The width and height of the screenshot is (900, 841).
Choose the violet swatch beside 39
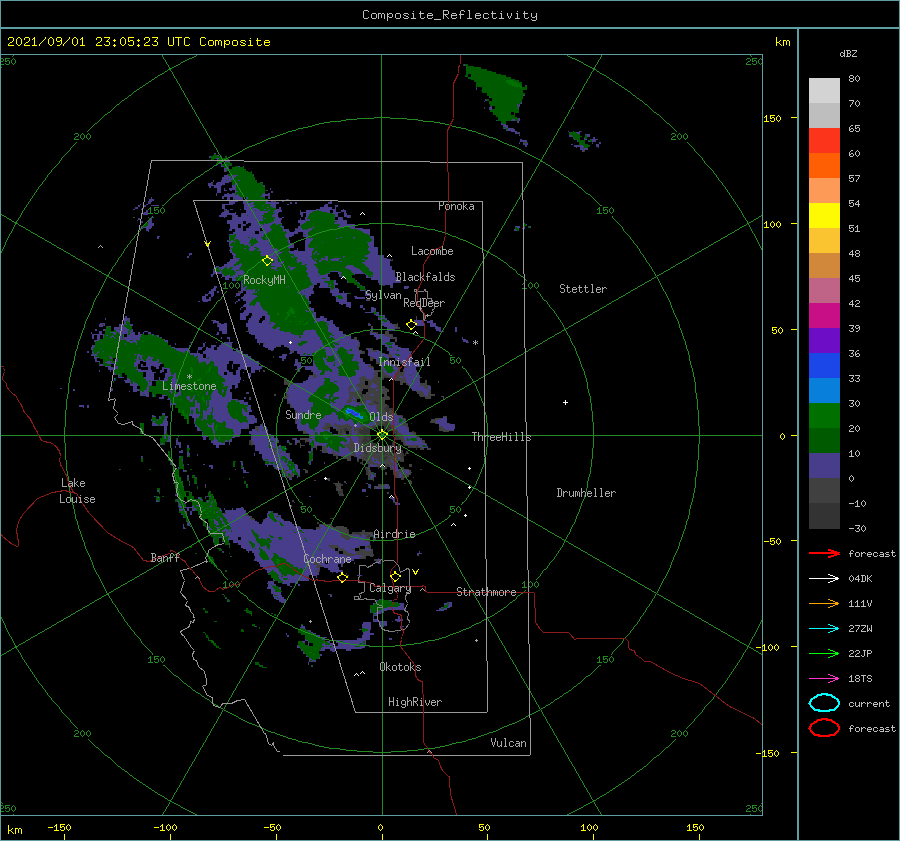[x=824, y=340]
